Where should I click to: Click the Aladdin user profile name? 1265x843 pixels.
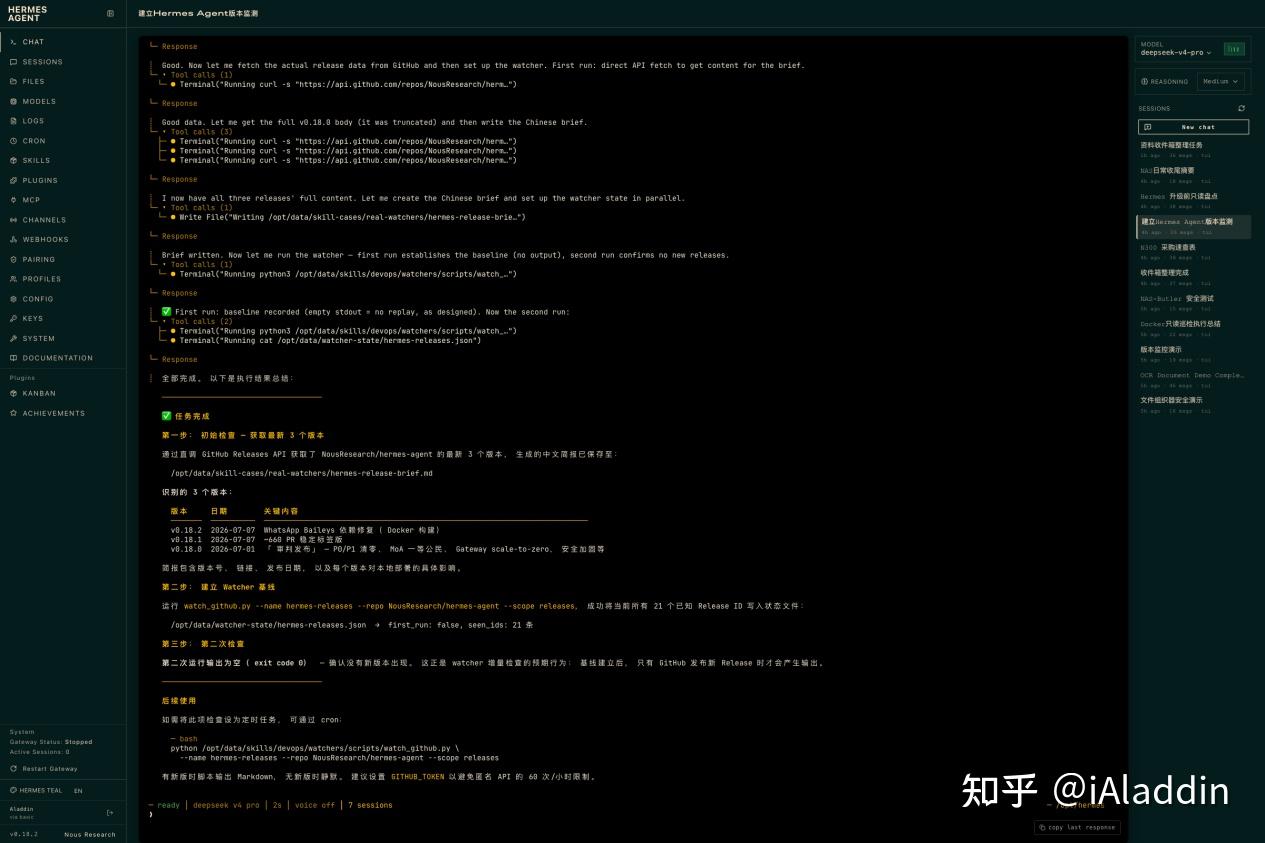pyautogui.click(x=21, y=808)
